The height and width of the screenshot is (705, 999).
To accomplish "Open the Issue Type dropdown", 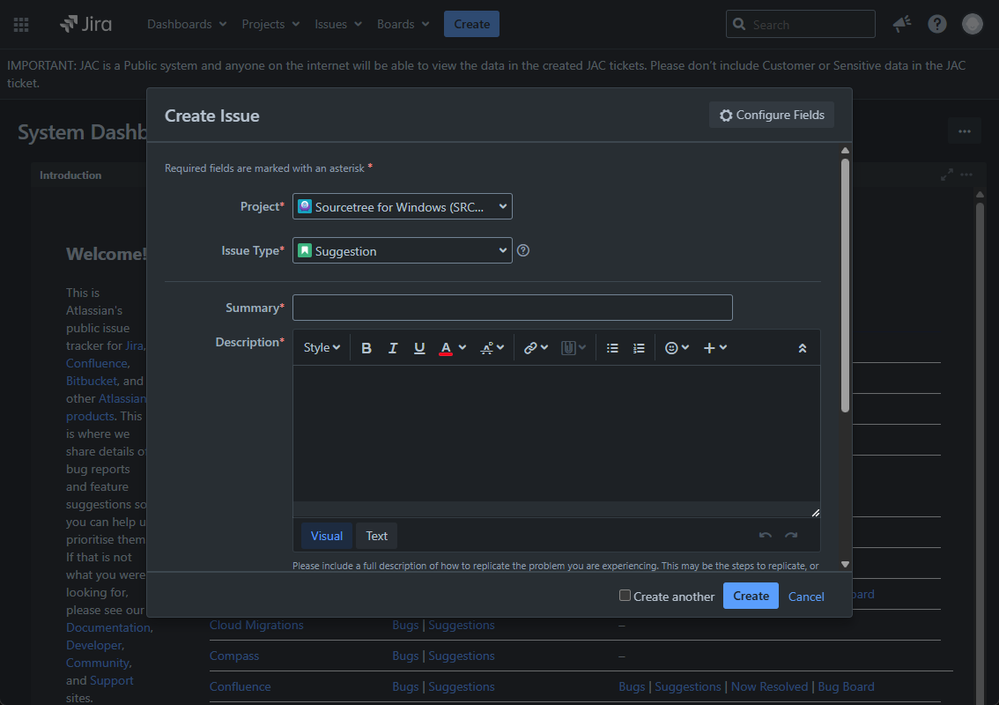I will pyautogui.click(x=402, y=250).
